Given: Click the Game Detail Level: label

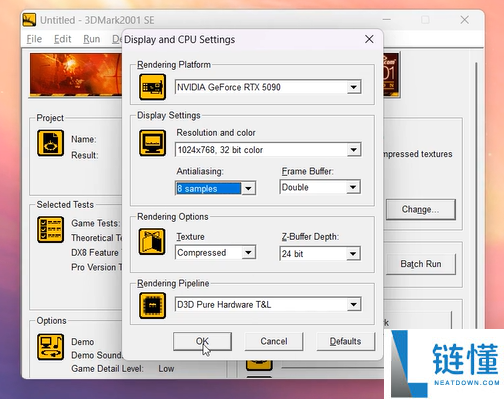Looking at the screenshot, I should point(107,368).
